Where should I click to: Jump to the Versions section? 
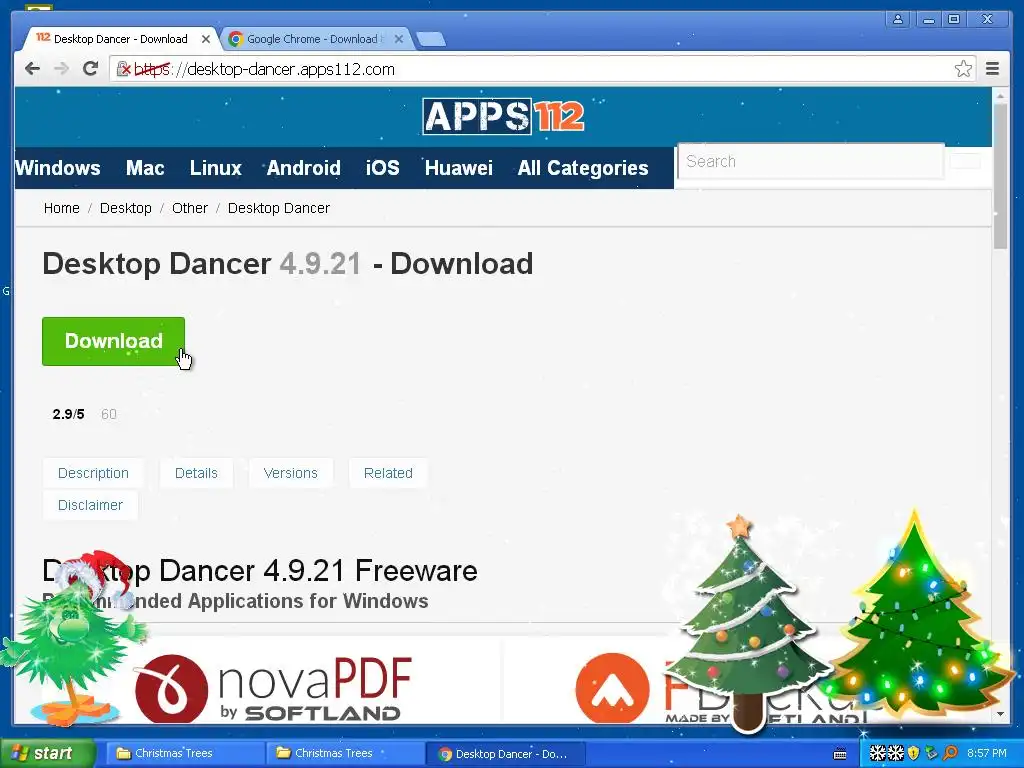(x=291, y=473)
